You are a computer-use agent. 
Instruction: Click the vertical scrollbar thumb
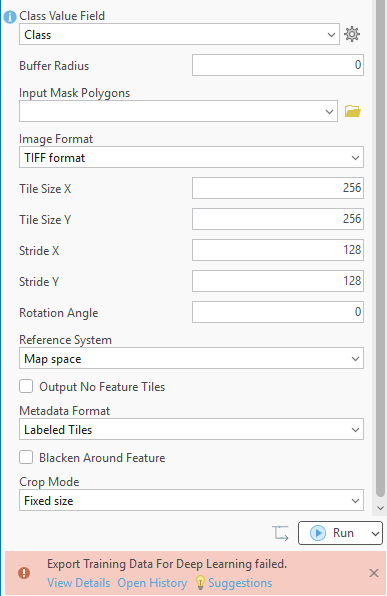tap(381, 247)
